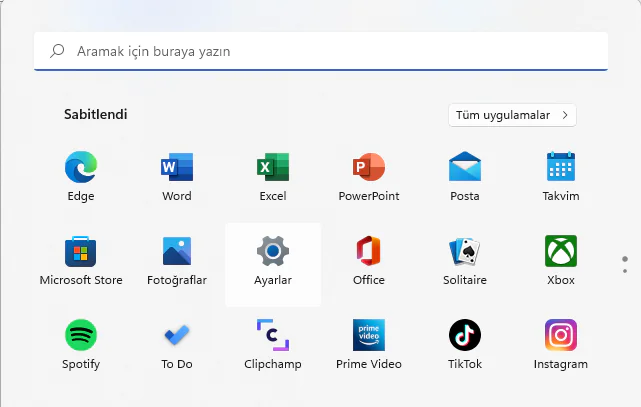Launch the Clipchamp video editor

[x=273, y=335]
